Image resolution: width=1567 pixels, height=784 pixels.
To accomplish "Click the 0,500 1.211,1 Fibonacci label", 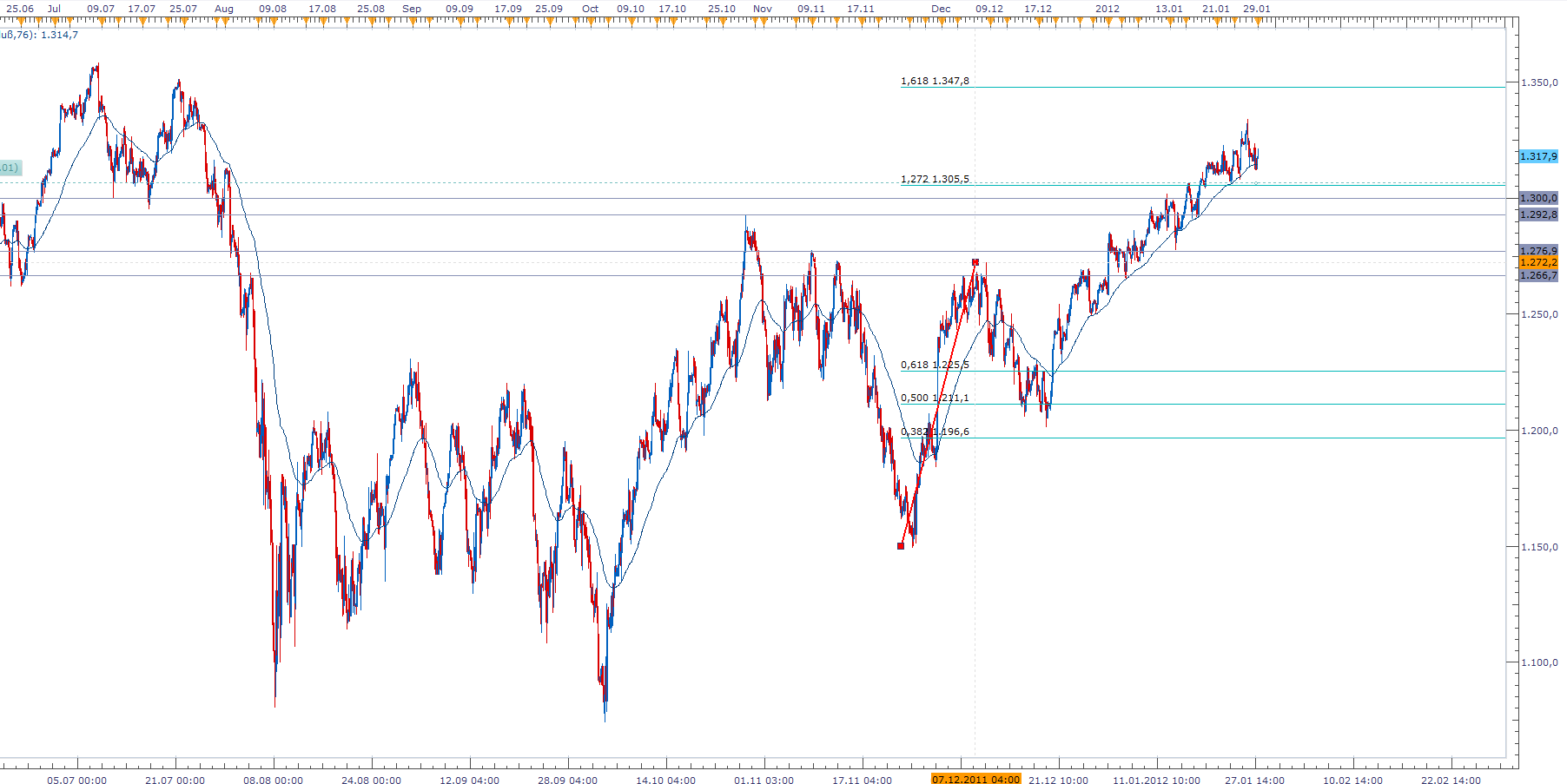I will point(935,398).
